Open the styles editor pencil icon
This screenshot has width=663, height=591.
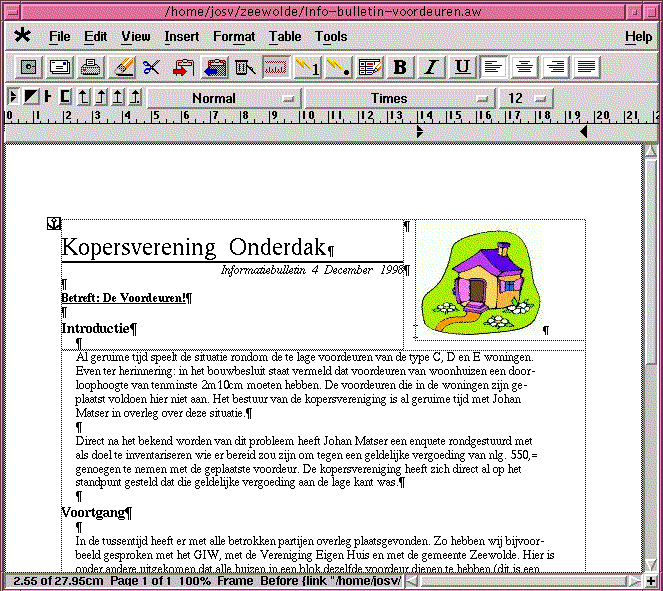click(370, 67)
